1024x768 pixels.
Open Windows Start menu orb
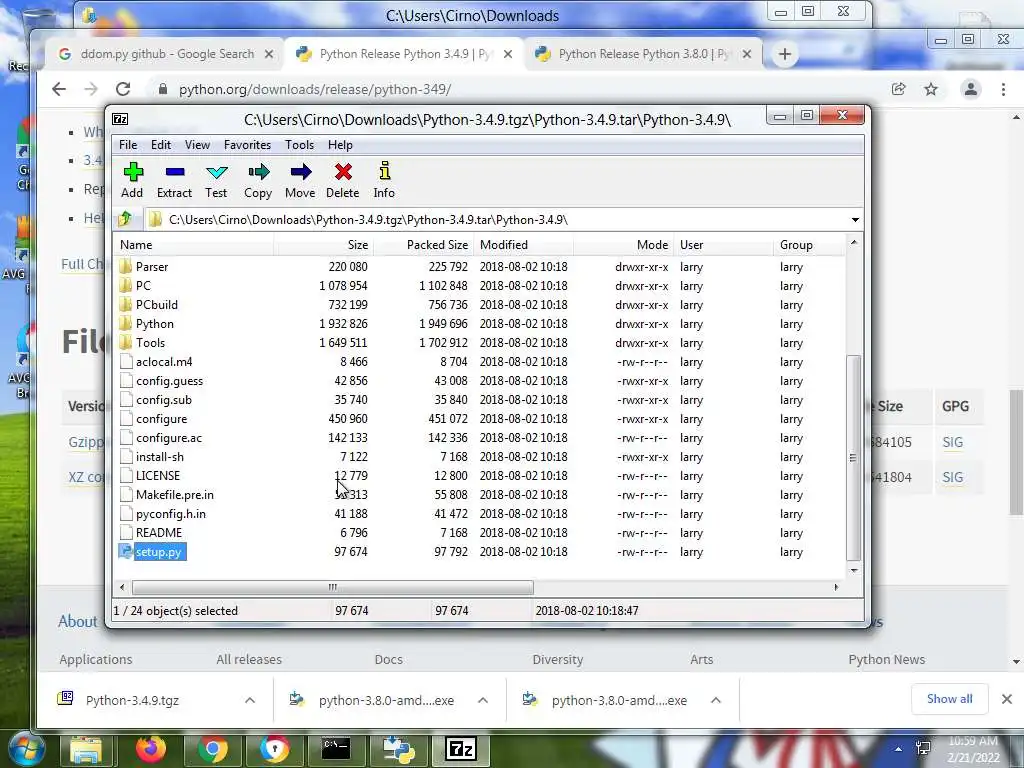26,748
